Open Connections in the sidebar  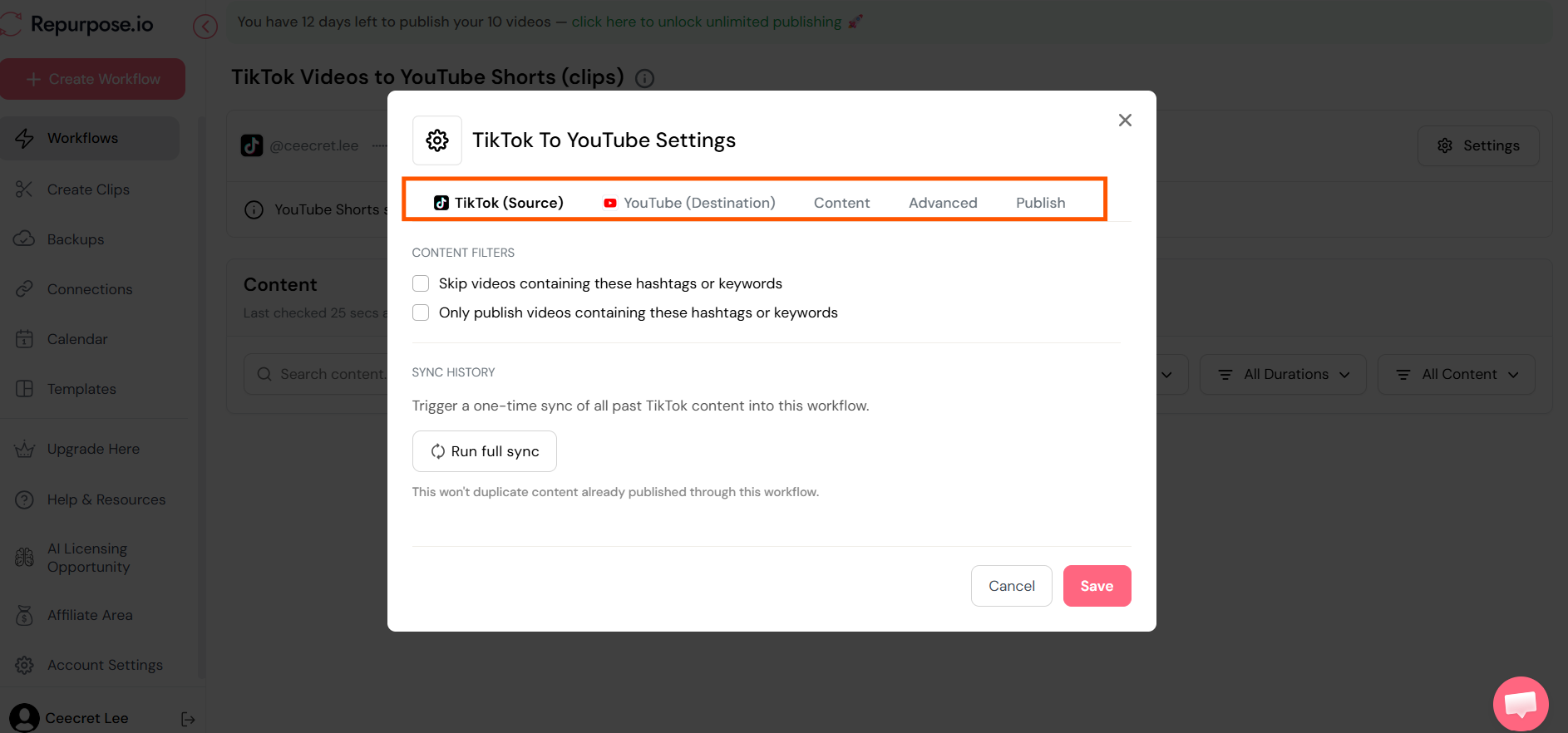click(x=89, y=289)
